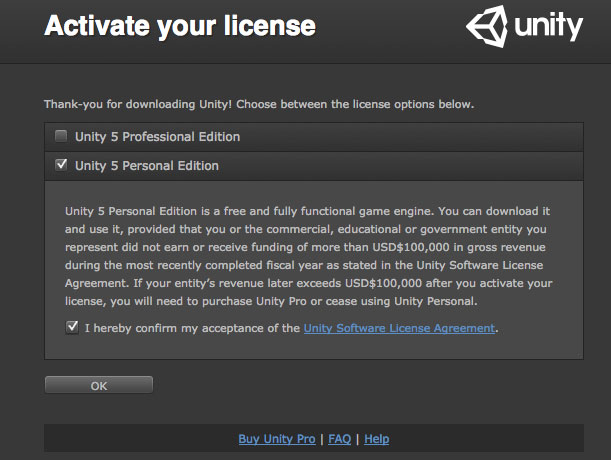
Task: Open the FAQ link in the footer
Action: pos(339,439)
